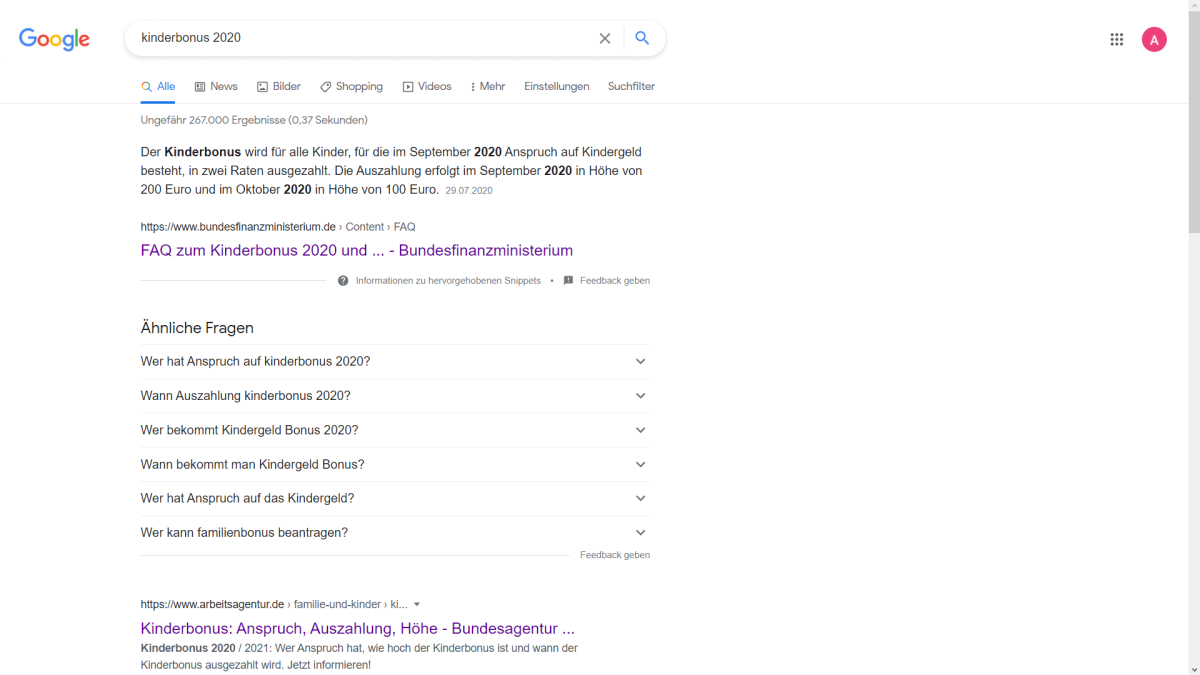1200x675 pixels.
Task: Expand 'Wer kann familienbonus beantragen?'
Action: (395, 533)
